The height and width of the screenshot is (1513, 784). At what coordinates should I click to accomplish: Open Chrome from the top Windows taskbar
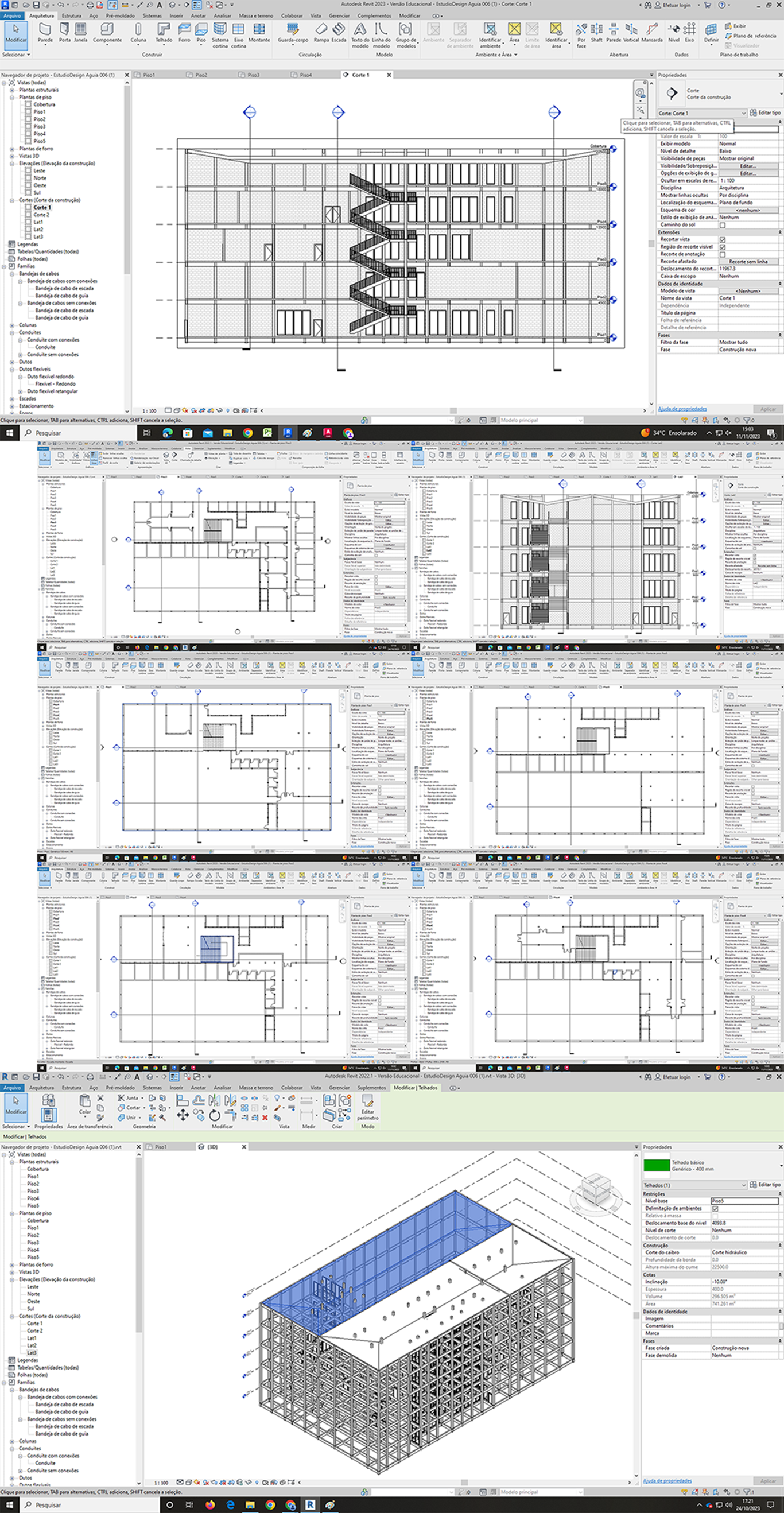tap(248, 433)
